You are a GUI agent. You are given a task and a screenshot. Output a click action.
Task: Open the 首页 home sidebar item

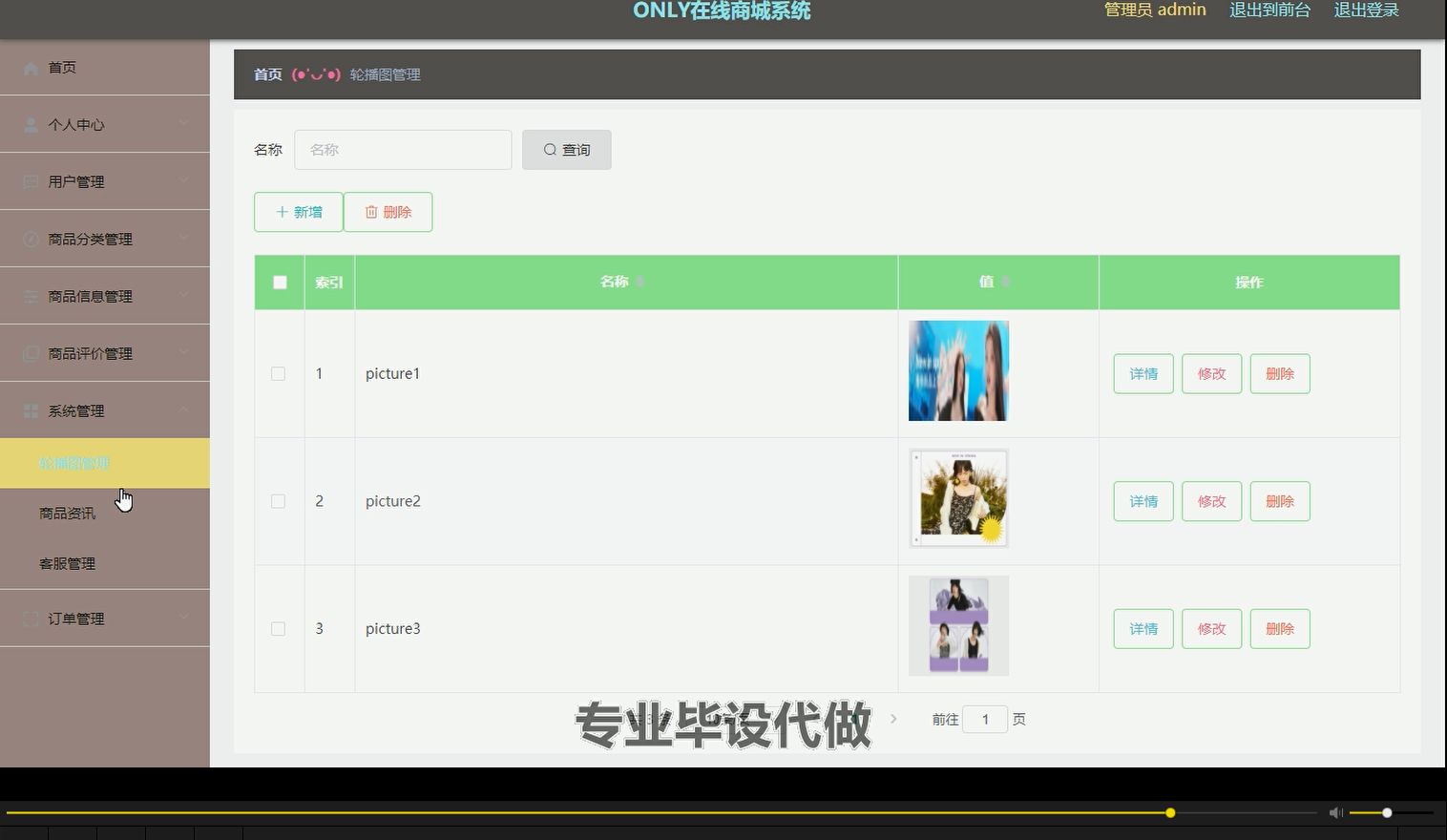(105, 68)
